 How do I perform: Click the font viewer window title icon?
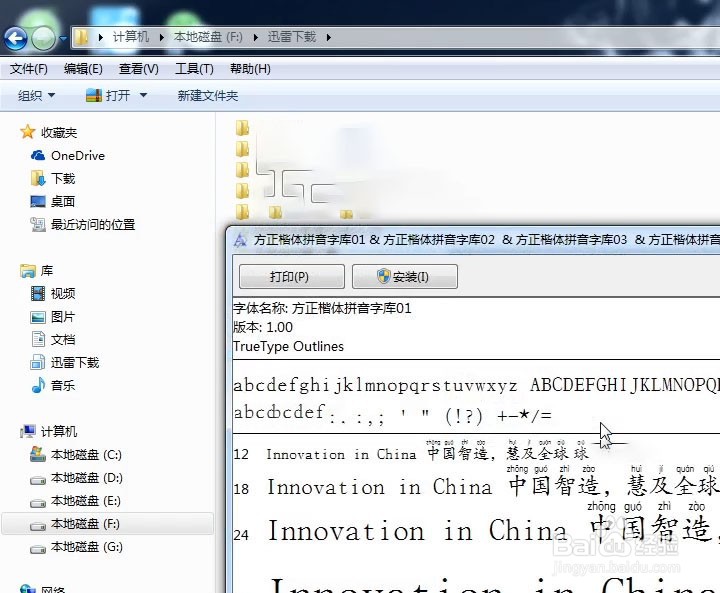point(241,240)
